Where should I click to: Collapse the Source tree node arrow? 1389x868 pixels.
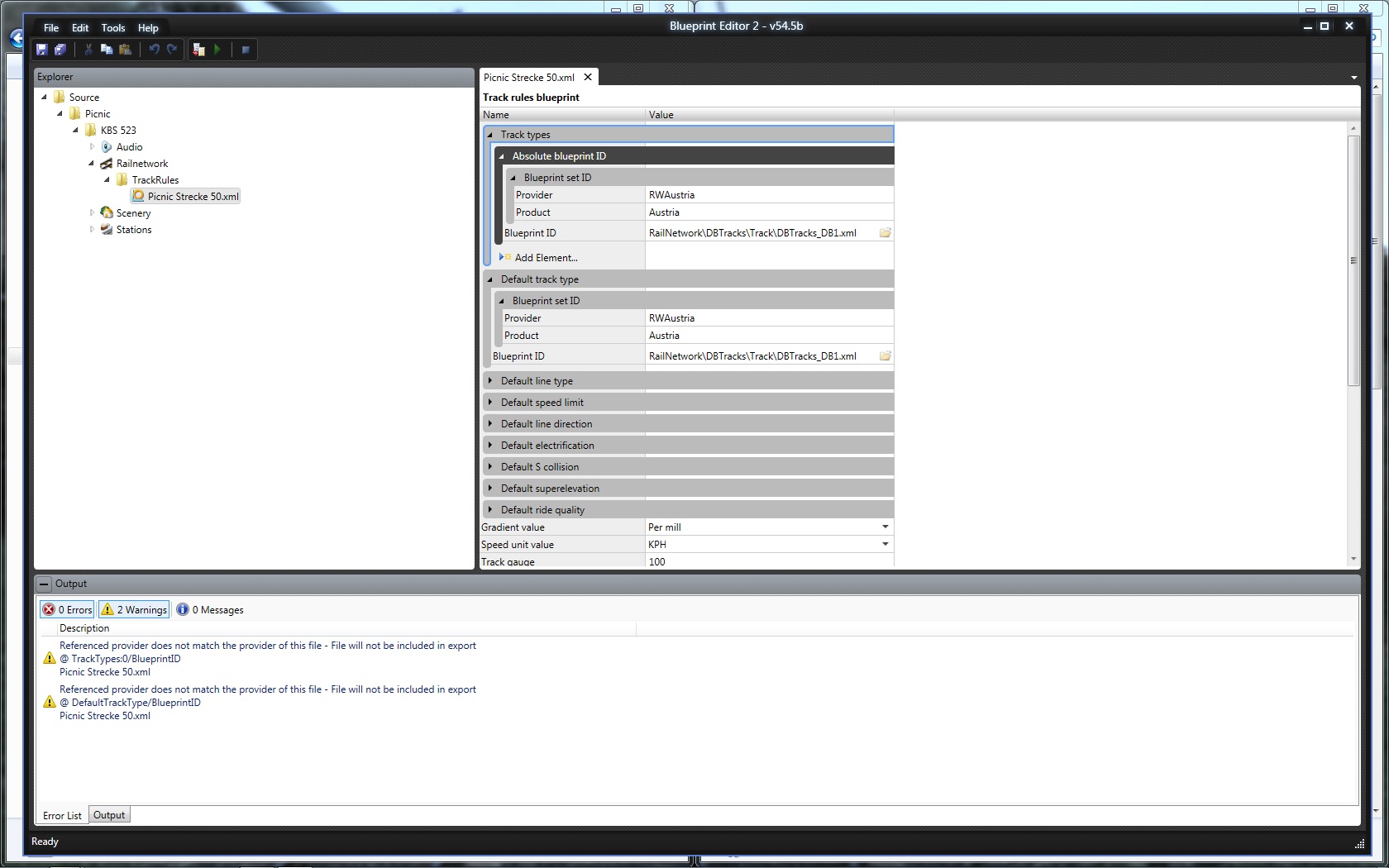coord(44,97)
